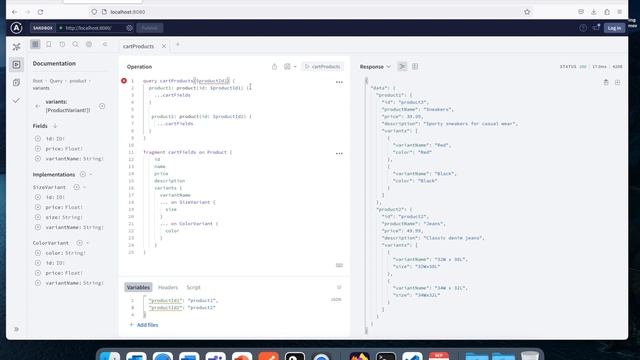
Task: Add the variantName: String! field under Fields
Action: (38, 158)
